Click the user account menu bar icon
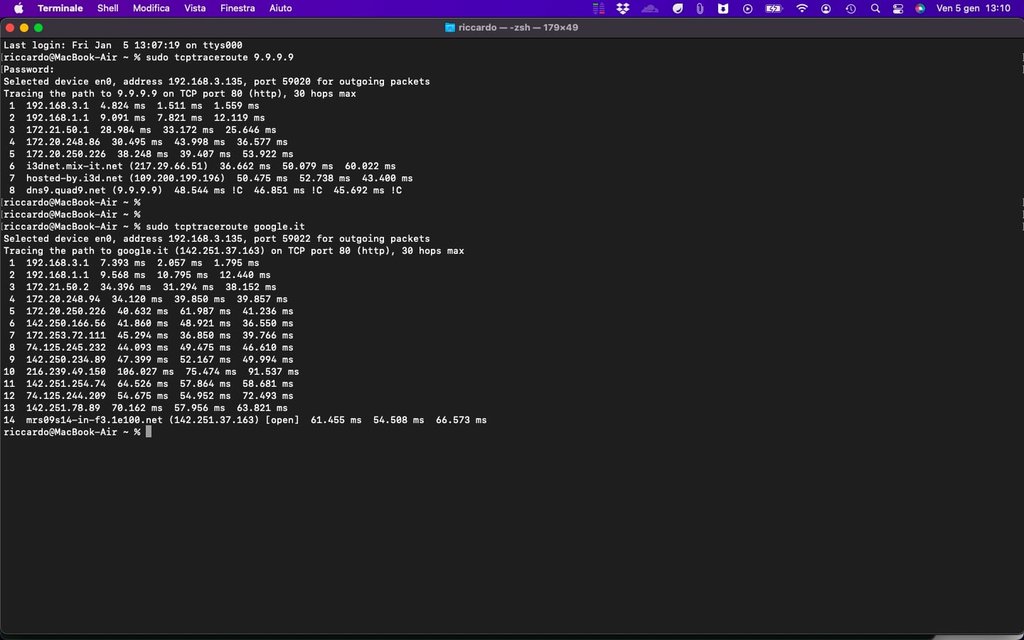The width and height of the screenshot is (1024, 640). click(826, 8)
